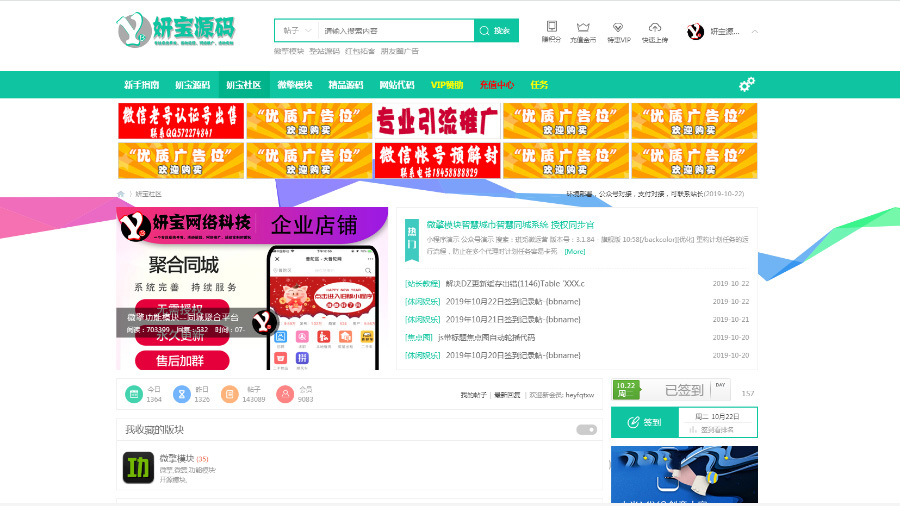Click into the search text field
The height and width of the screenshot is (506, 900).
(x=395, y=31)
